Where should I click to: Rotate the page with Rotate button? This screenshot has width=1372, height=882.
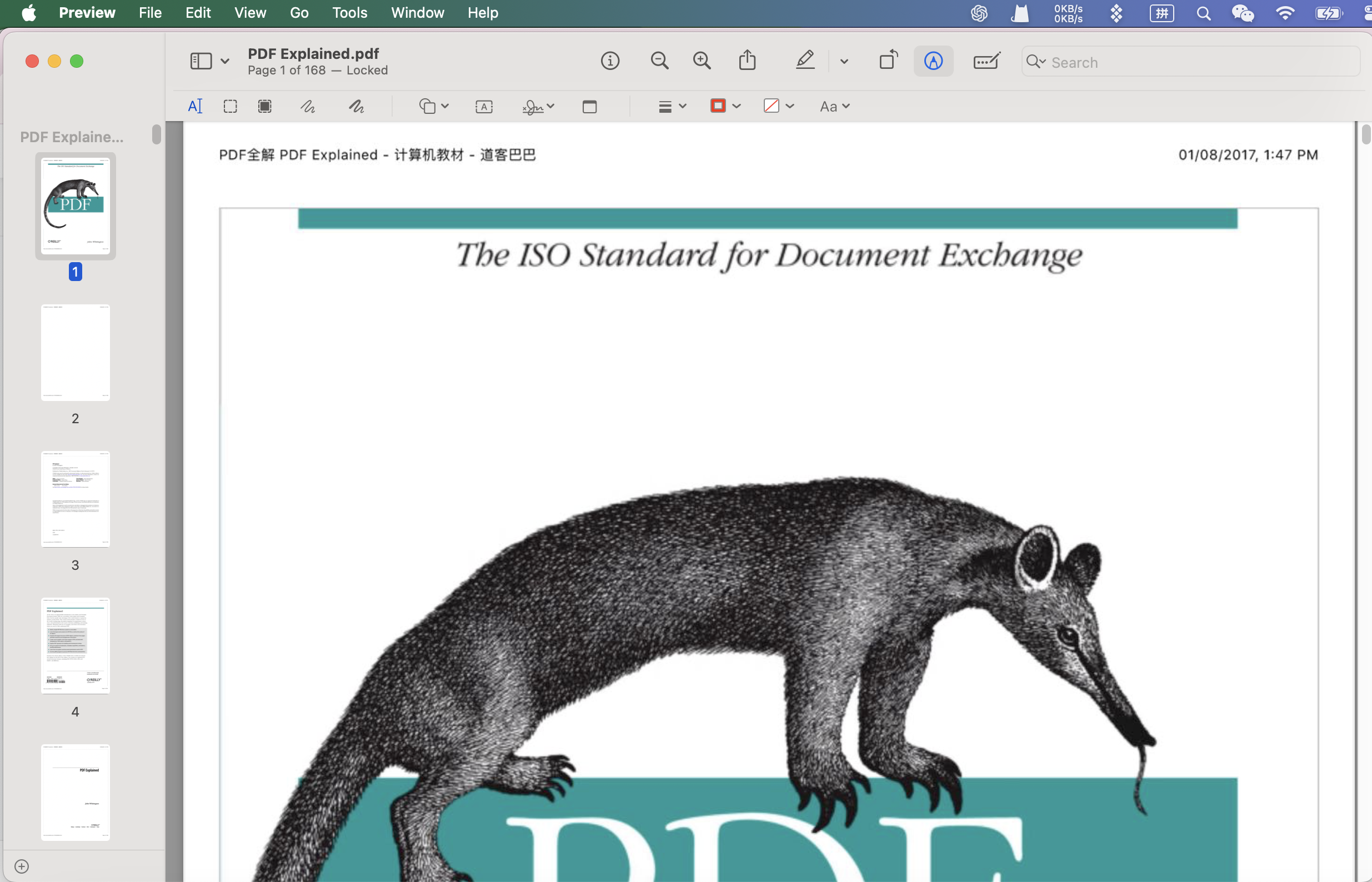[x=888, y=60]
